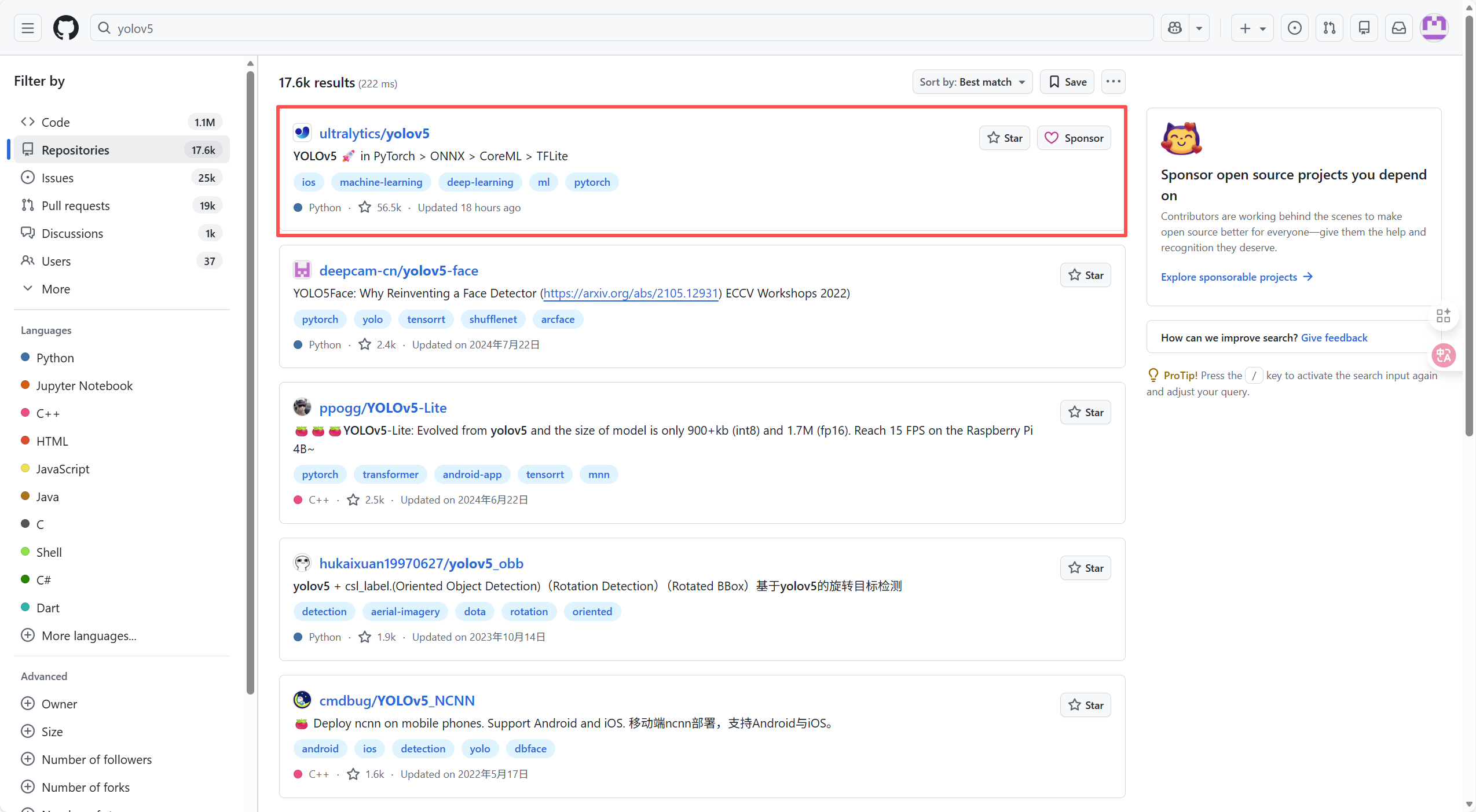This screenshot has height=812, width=1476.
Task: Click the Sponsor button for ultralytics
Action: coord(1074,138)
